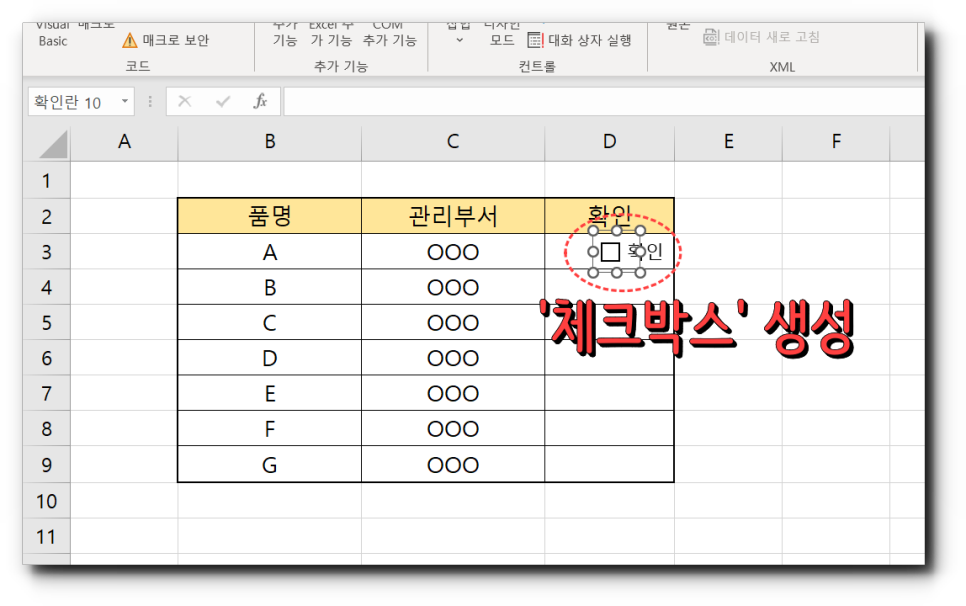Click empty cell D9 in 확인 column
Screen dimensions: 966x606
[609, 464]
